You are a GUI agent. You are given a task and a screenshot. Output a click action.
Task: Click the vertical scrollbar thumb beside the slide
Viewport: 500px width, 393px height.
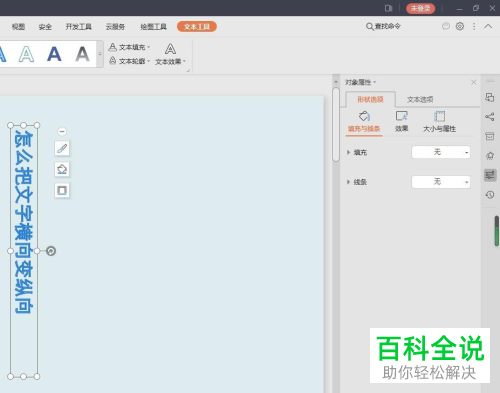pyautogui.click(x=336, y=125)
